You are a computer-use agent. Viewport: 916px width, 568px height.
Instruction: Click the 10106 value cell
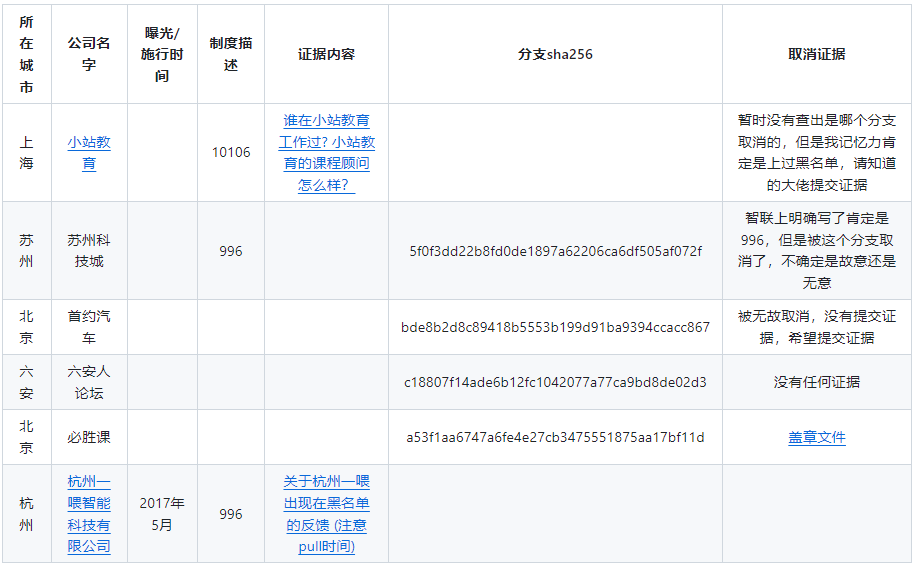point(231,153)
